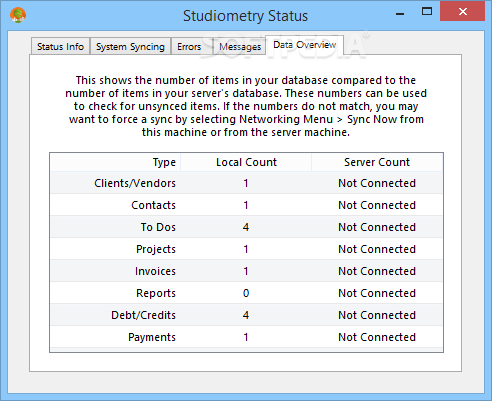Select the Payments row label
This screenshot has width=492, height=401.
tap(152, 337)
